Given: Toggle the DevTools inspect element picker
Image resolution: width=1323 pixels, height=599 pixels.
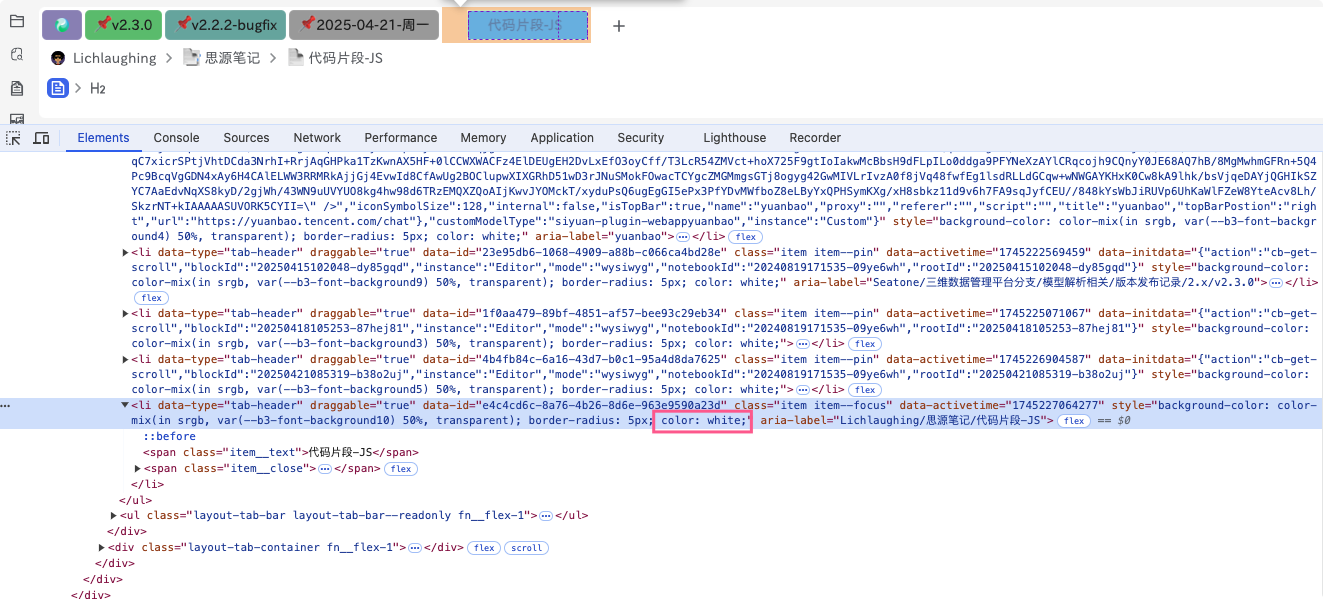Looking at the screenshot, I should pyautogui.click(x=14, y=138).
